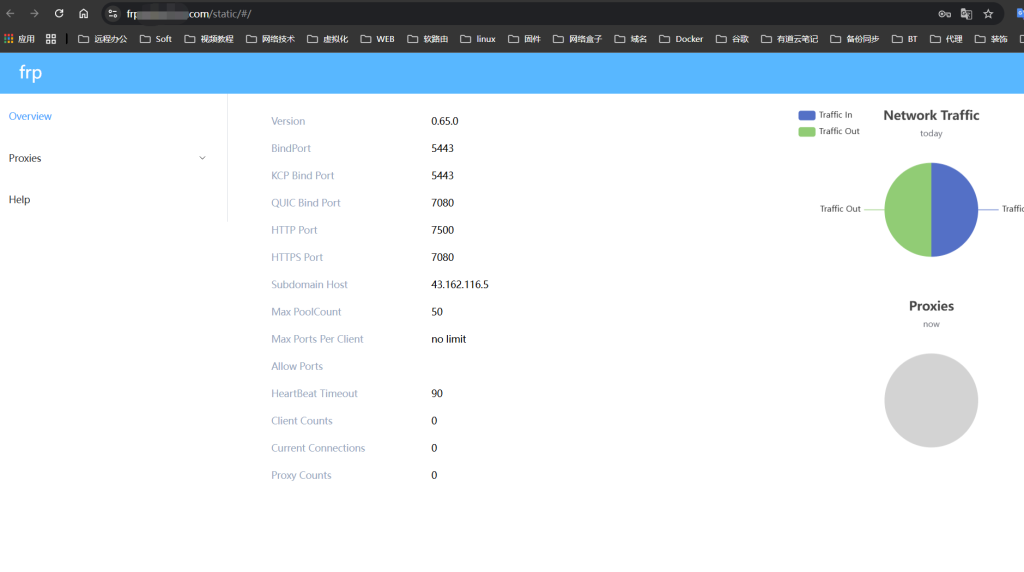This screenshot has height=572, width=1024.
Task: Open the Soft bookmark folder
Action: pyautogui.click(x=155, y=39)
